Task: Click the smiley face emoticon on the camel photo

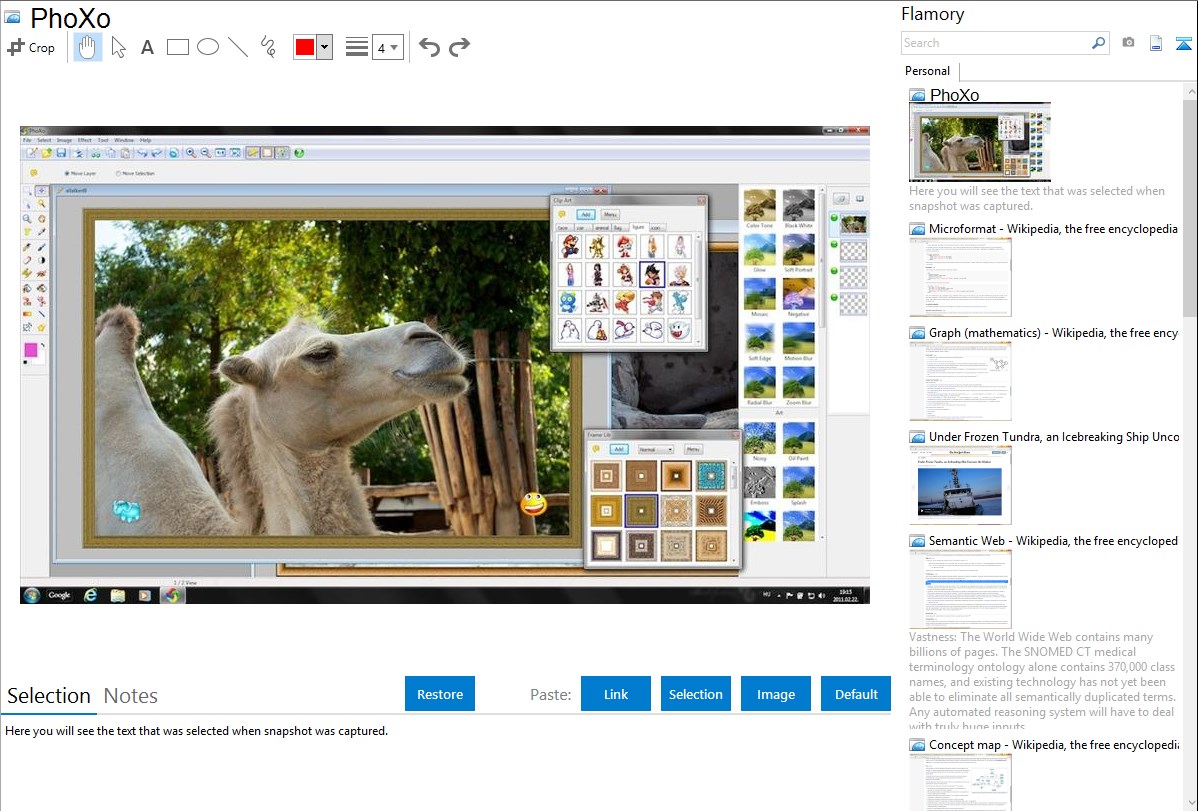Action: pyautogui.click(x=533, y=504)
